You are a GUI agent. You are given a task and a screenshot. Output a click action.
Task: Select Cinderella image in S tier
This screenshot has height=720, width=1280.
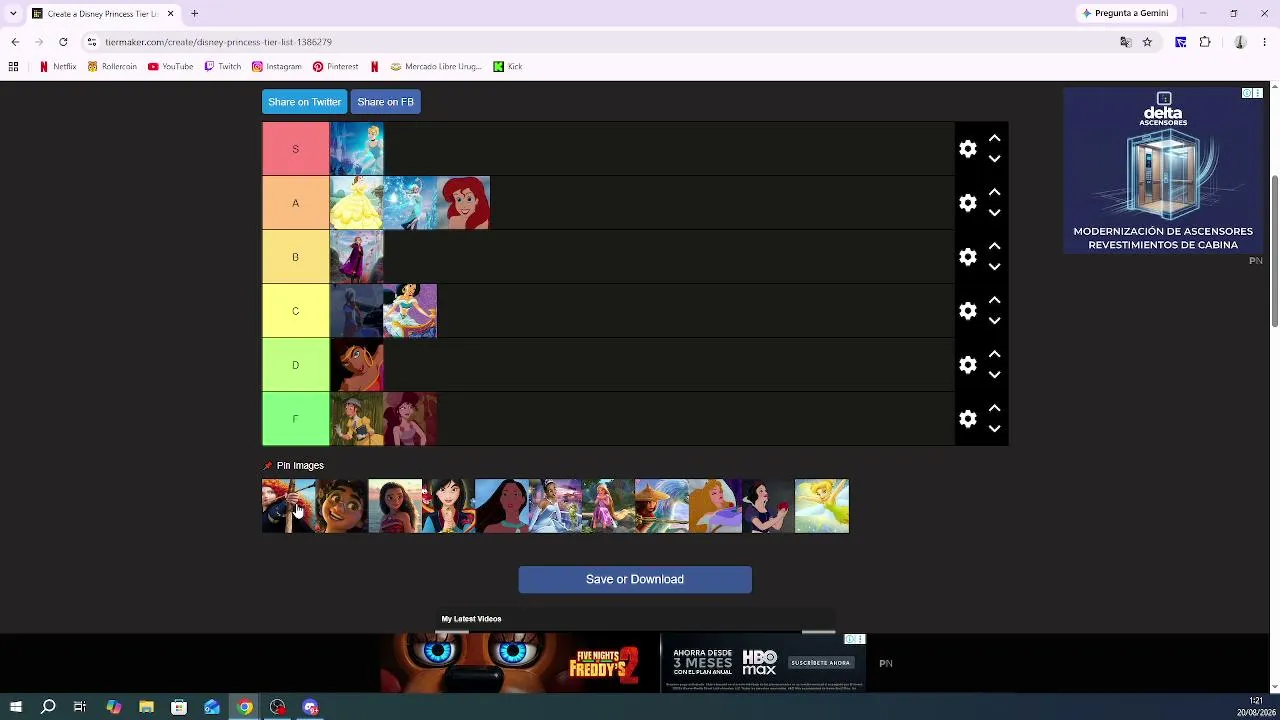click(x=356, y=149)
